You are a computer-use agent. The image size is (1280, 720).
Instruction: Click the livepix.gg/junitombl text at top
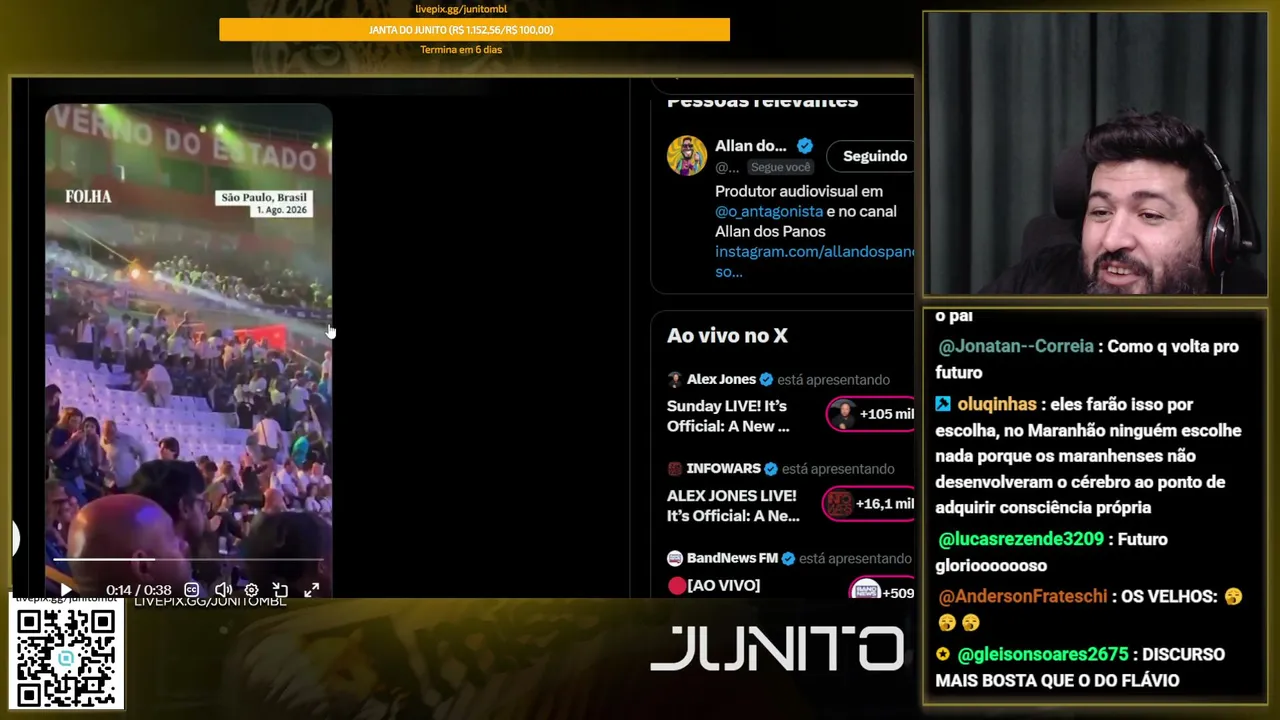tap(461, 9)
